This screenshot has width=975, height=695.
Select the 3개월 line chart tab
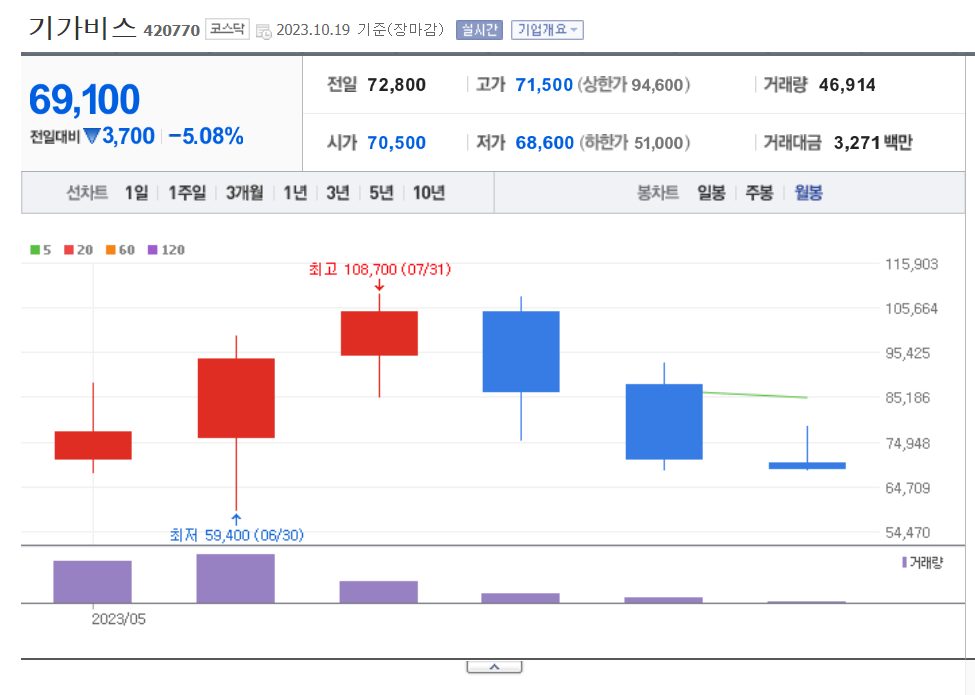coord(244,193)
